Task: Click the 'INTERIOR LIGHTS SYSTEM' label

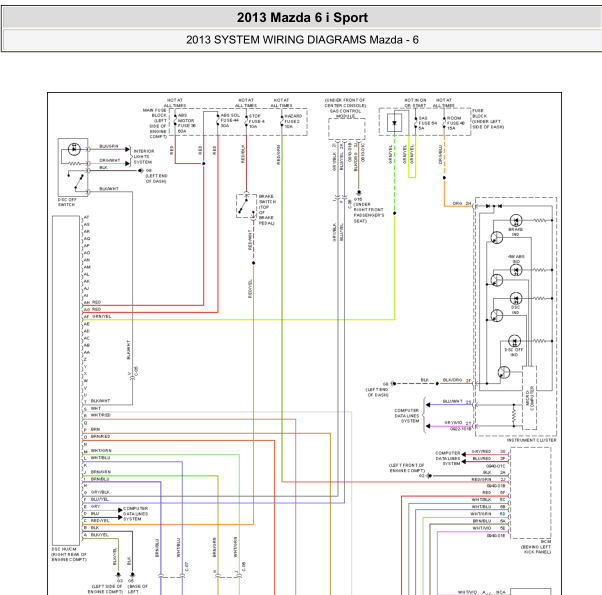Action: click(x=144, y=157)
